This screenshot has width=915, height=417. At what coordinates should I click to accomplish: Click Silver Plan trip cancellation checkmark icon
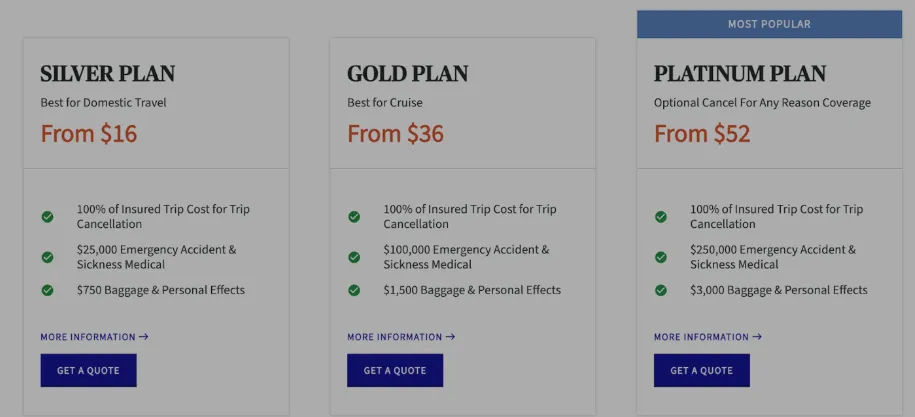[x=47, y=217]
